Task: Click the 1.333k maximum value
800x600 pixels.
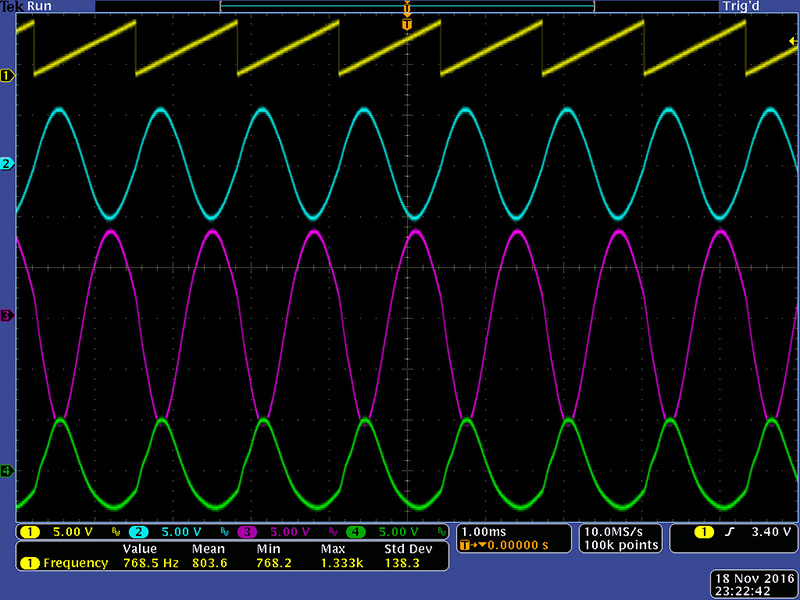Action: pos(343,563)
